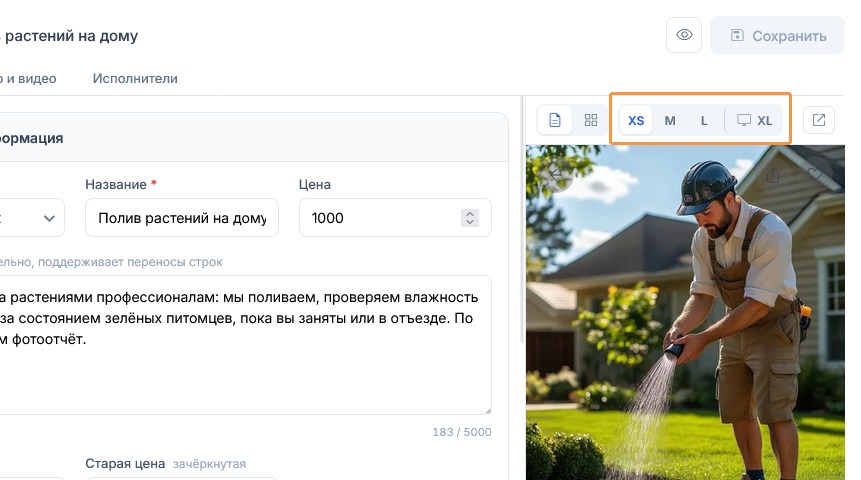This screenshot has height=480, width=861.
Task: Click the description text area
Action: coord(245,345)
